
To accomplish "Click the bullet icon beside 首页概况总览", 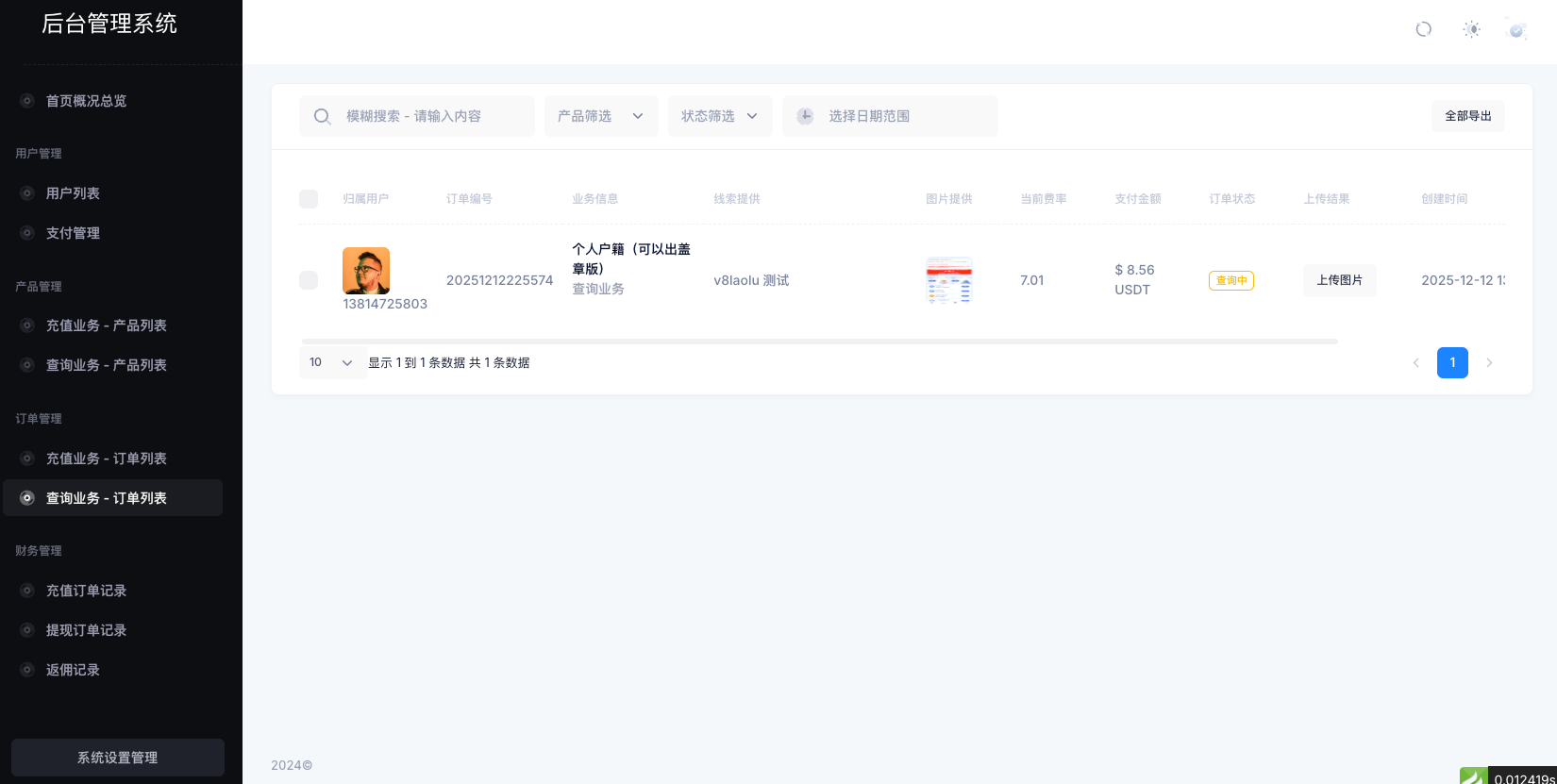I will point(27,101).
